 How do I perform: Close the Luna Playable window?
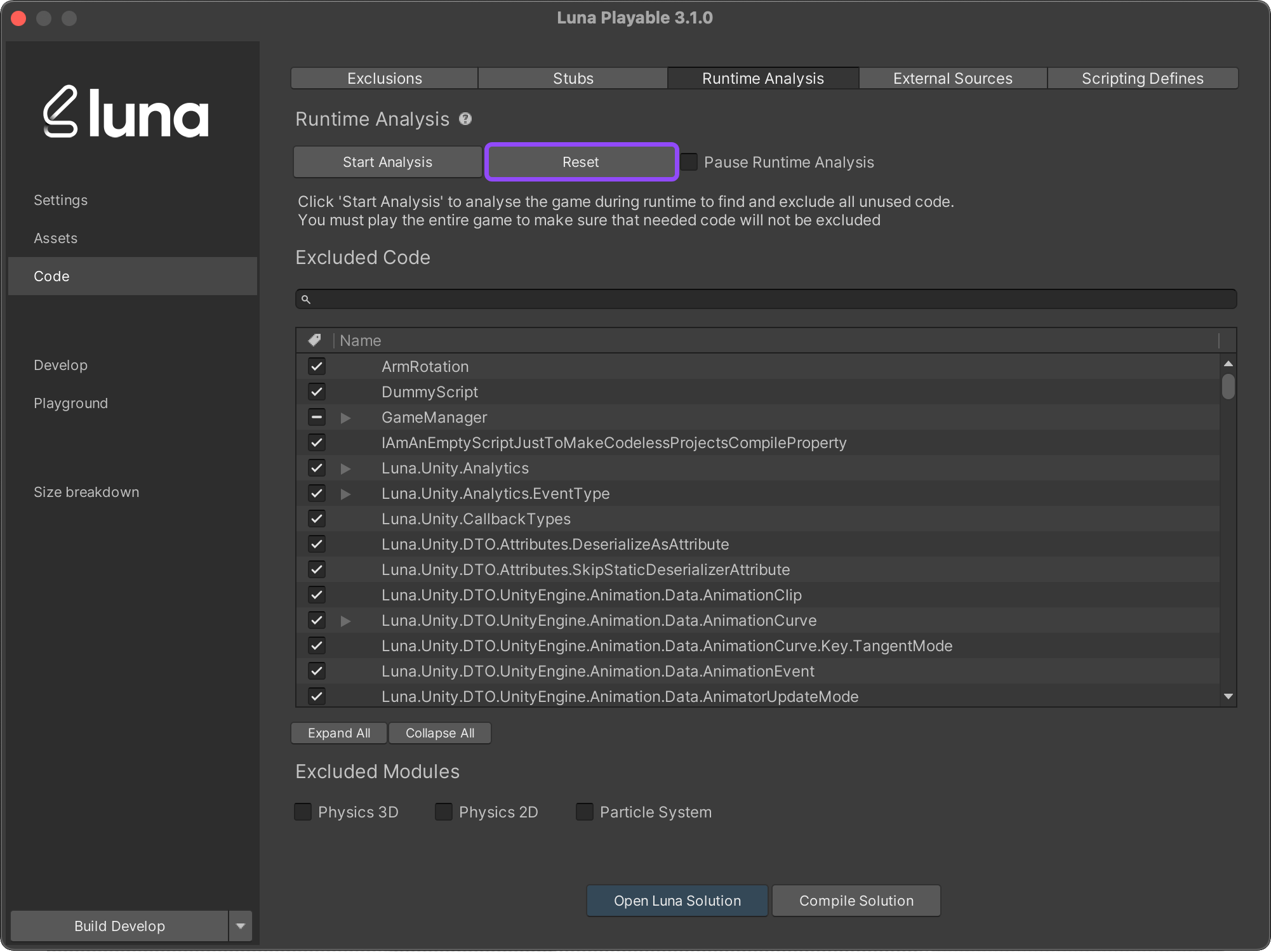tap(18, 18)
